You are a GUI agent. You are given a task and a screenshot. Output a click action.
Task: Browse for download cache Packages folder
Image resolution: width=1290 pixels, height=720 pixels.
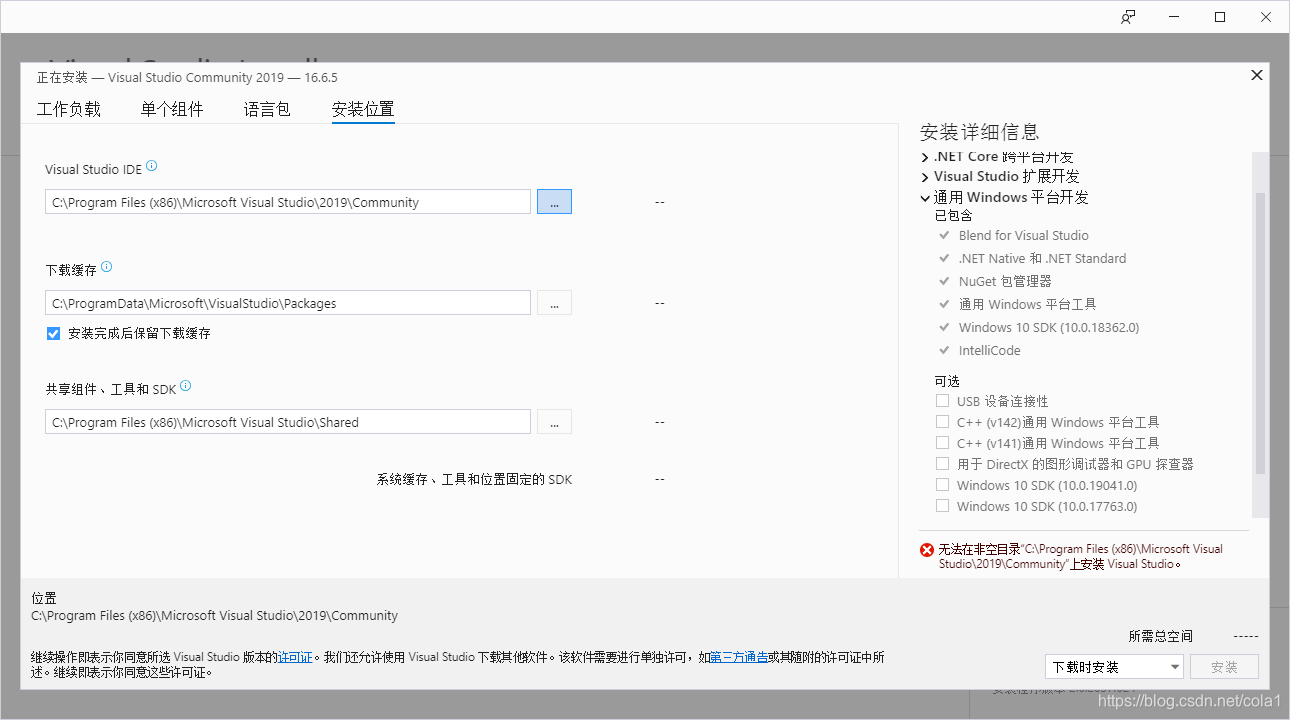point(554,302)
